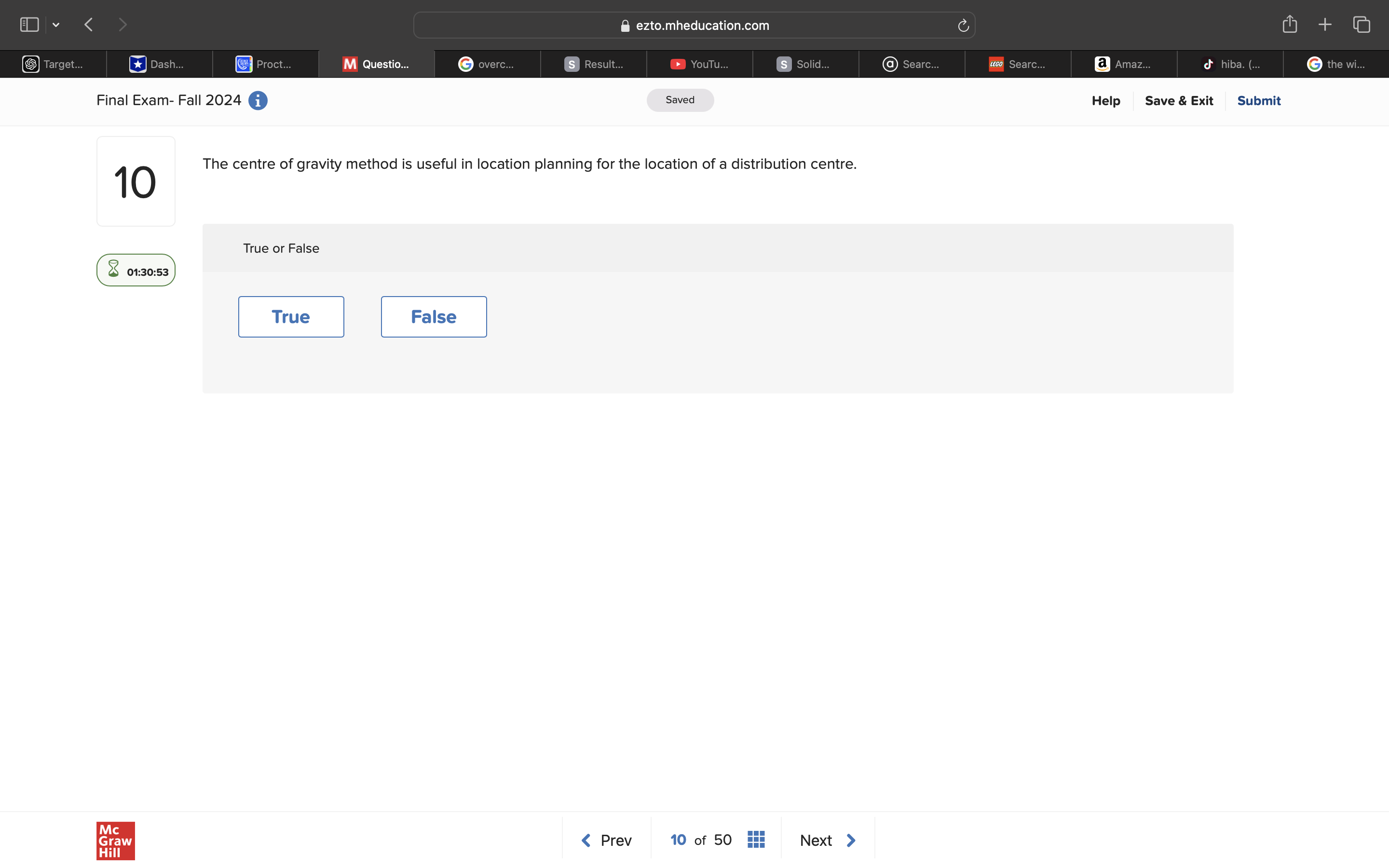This screenshot has width=1389, height=868.
Task: Click the share icon in browser toolbar
Action: coord(1289,24)
